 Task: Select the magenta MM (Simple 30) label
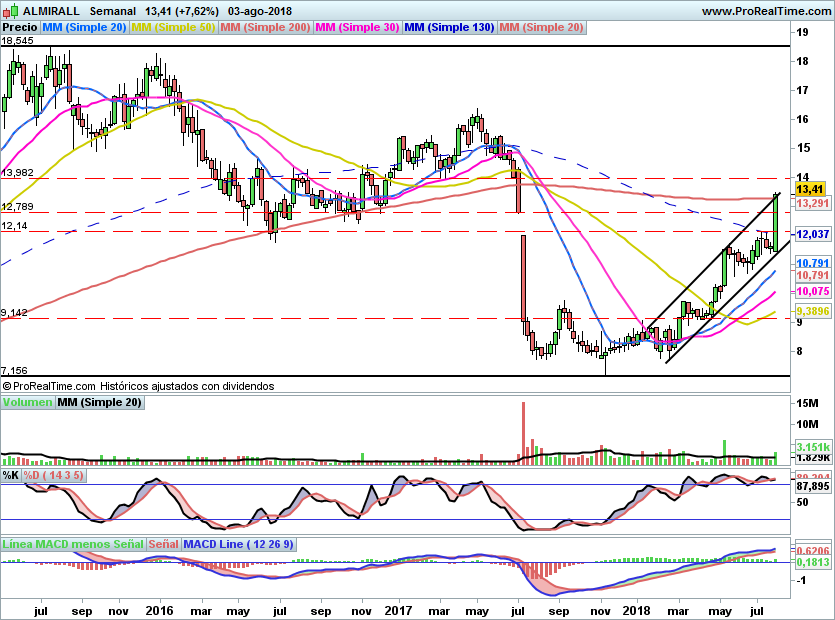[x=357, y=27]
